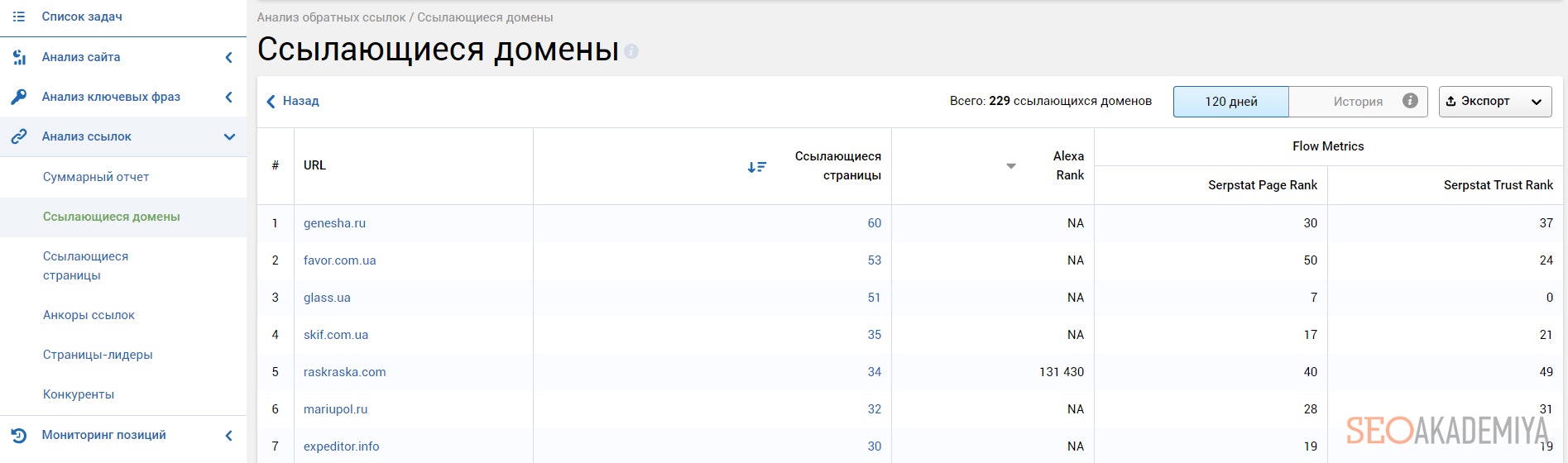Select the 120 дней period toggle
The image size is (1568, 463).
pyautogui.click(x=1230, y=102)
